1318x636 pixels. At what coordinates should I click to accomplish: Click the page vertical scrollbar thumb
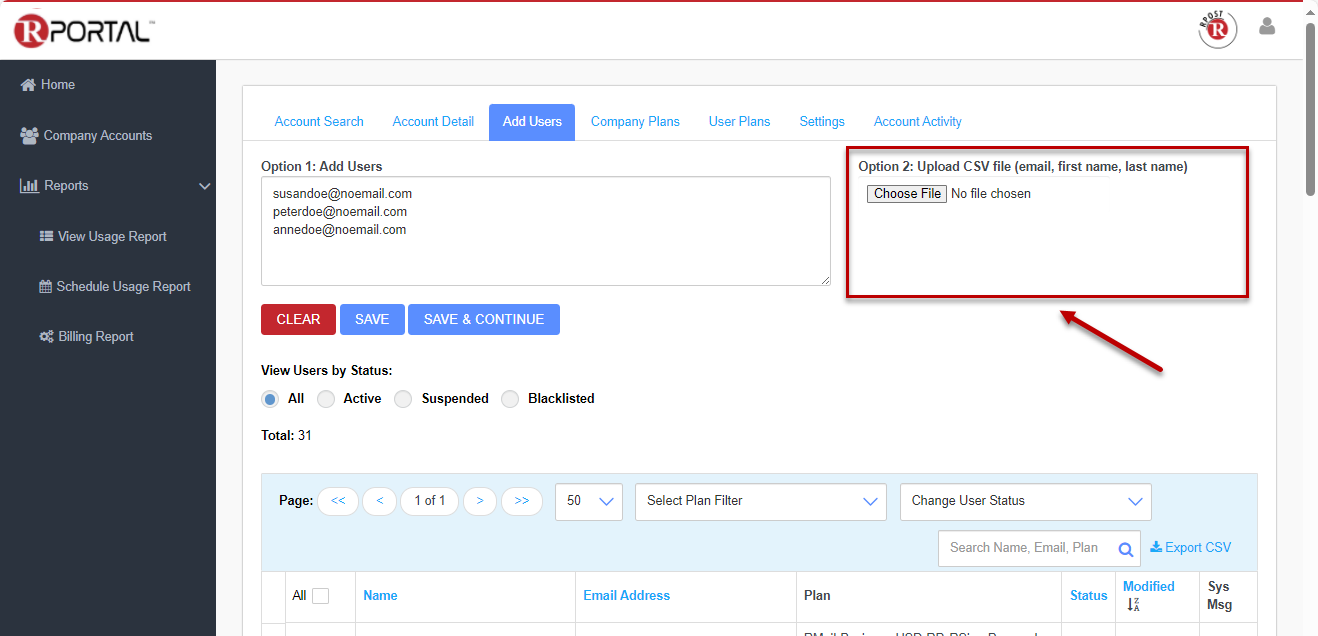coord(1310,110)
